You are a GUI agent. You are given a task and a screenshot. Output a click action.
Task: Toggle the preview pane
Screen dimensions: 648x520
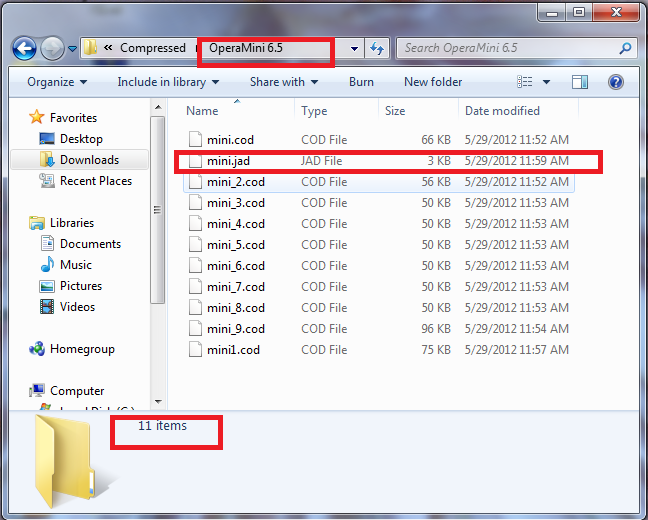(580, 82)
